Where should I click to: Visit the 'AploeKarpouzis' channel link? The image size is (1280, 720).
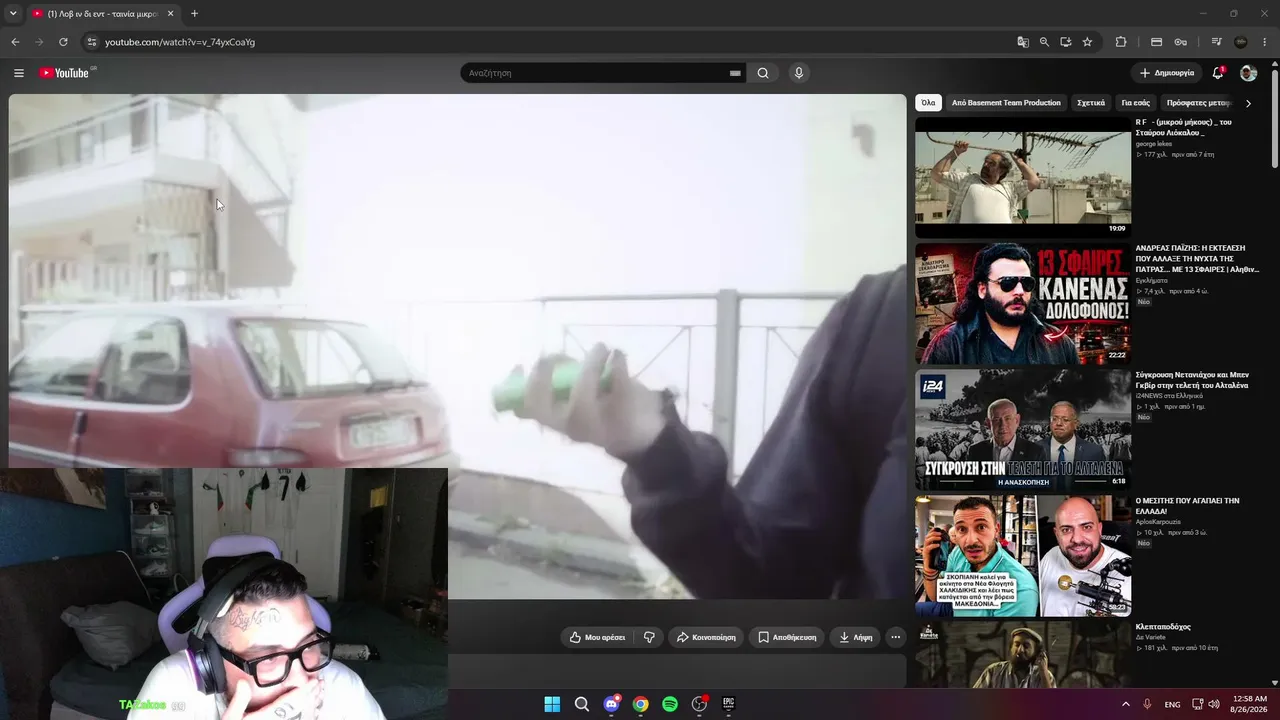coord(1158,522)
